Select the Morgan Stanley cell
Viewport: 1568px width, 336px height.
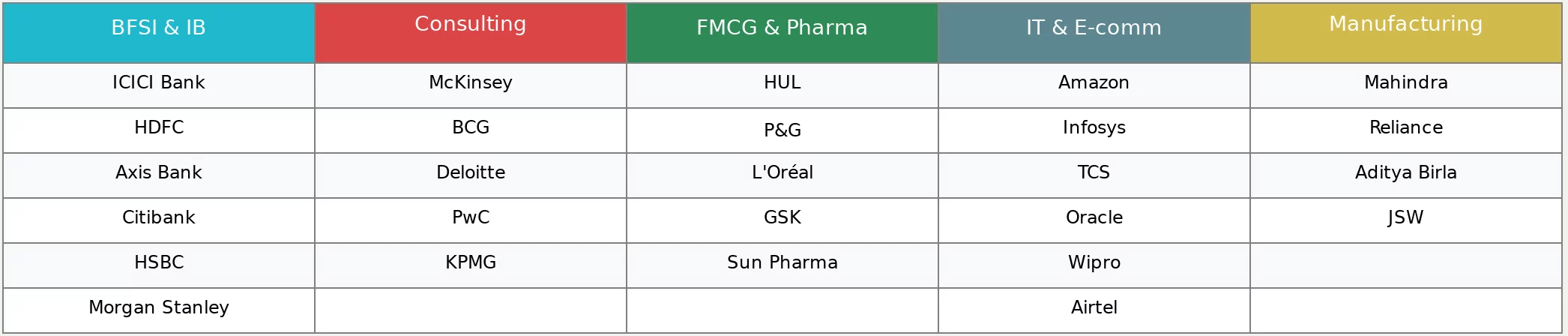[x=158, y=308]
